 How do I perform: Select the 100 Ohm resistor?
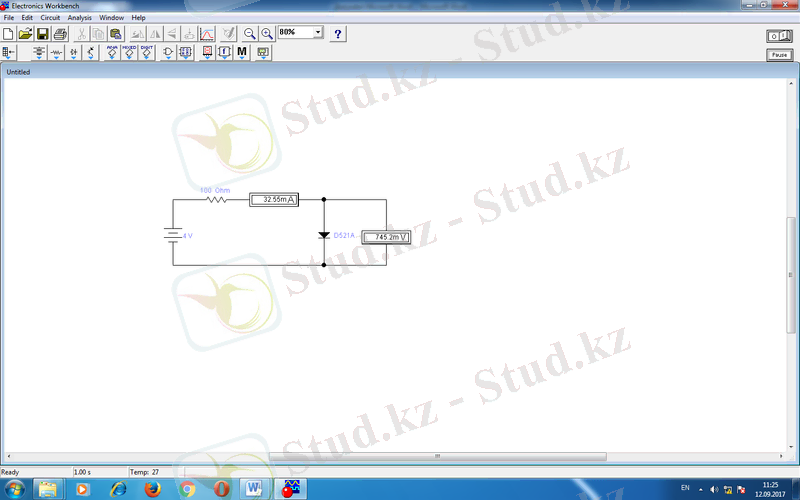[x=217, y=199]
